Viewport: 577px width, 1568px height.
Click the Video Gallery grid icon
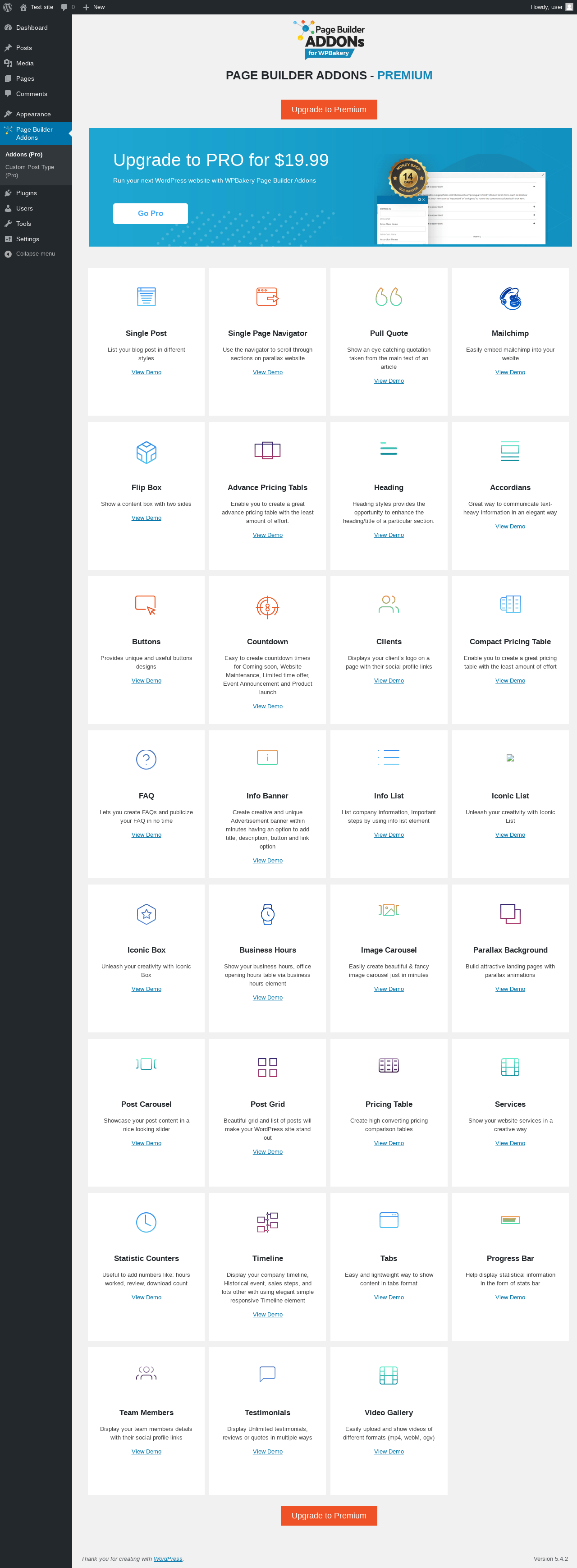click(x=388, y=1375)
